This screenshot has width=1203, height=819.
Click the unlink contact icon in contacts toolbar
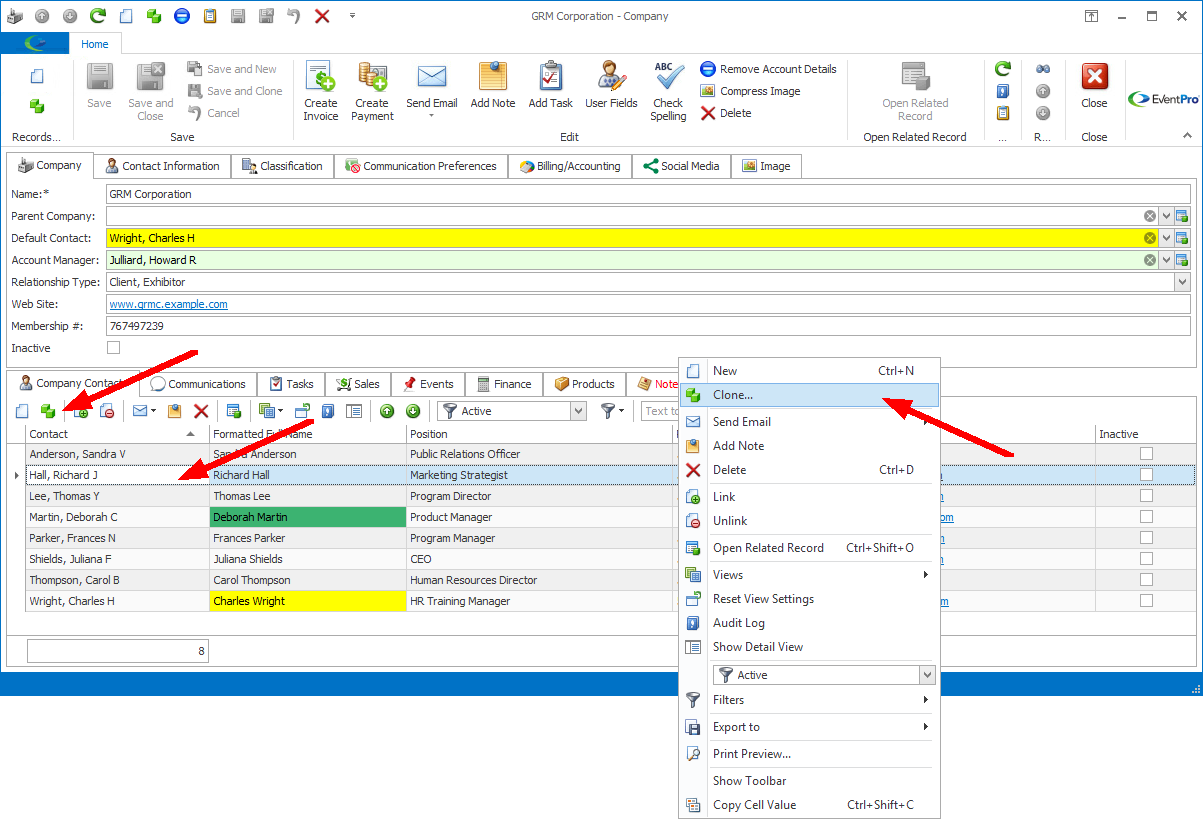[x=107, y=411]
